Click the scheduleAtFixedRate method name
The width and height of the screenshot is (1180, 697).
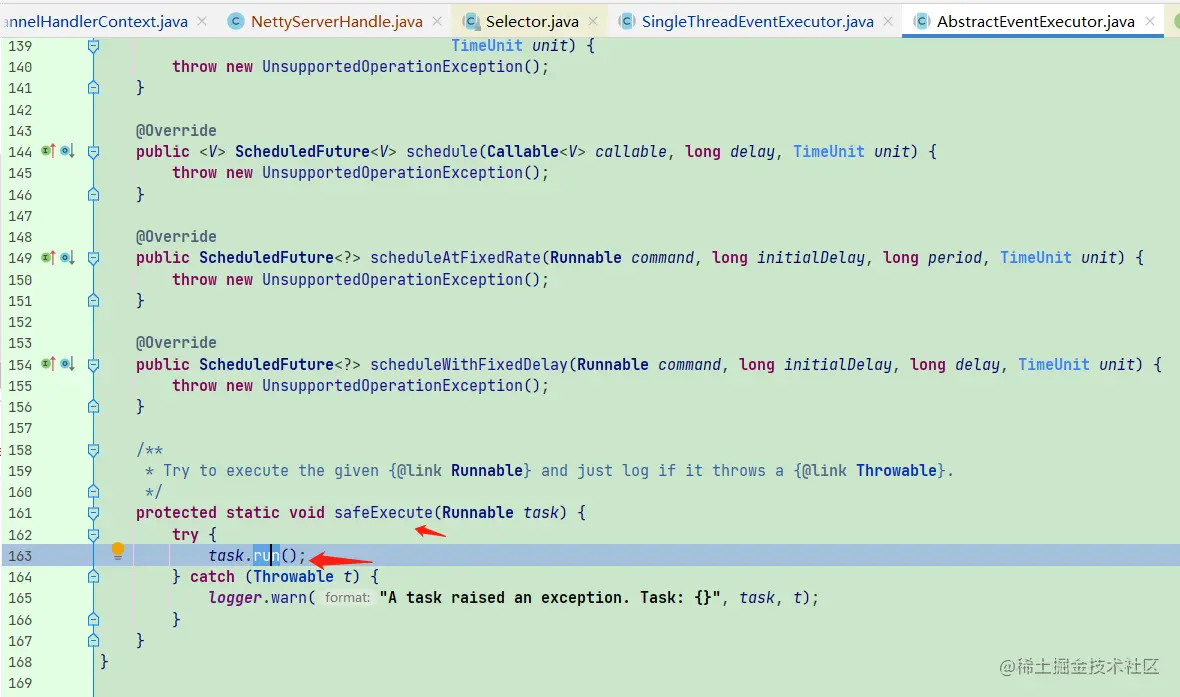coord(455,257)
